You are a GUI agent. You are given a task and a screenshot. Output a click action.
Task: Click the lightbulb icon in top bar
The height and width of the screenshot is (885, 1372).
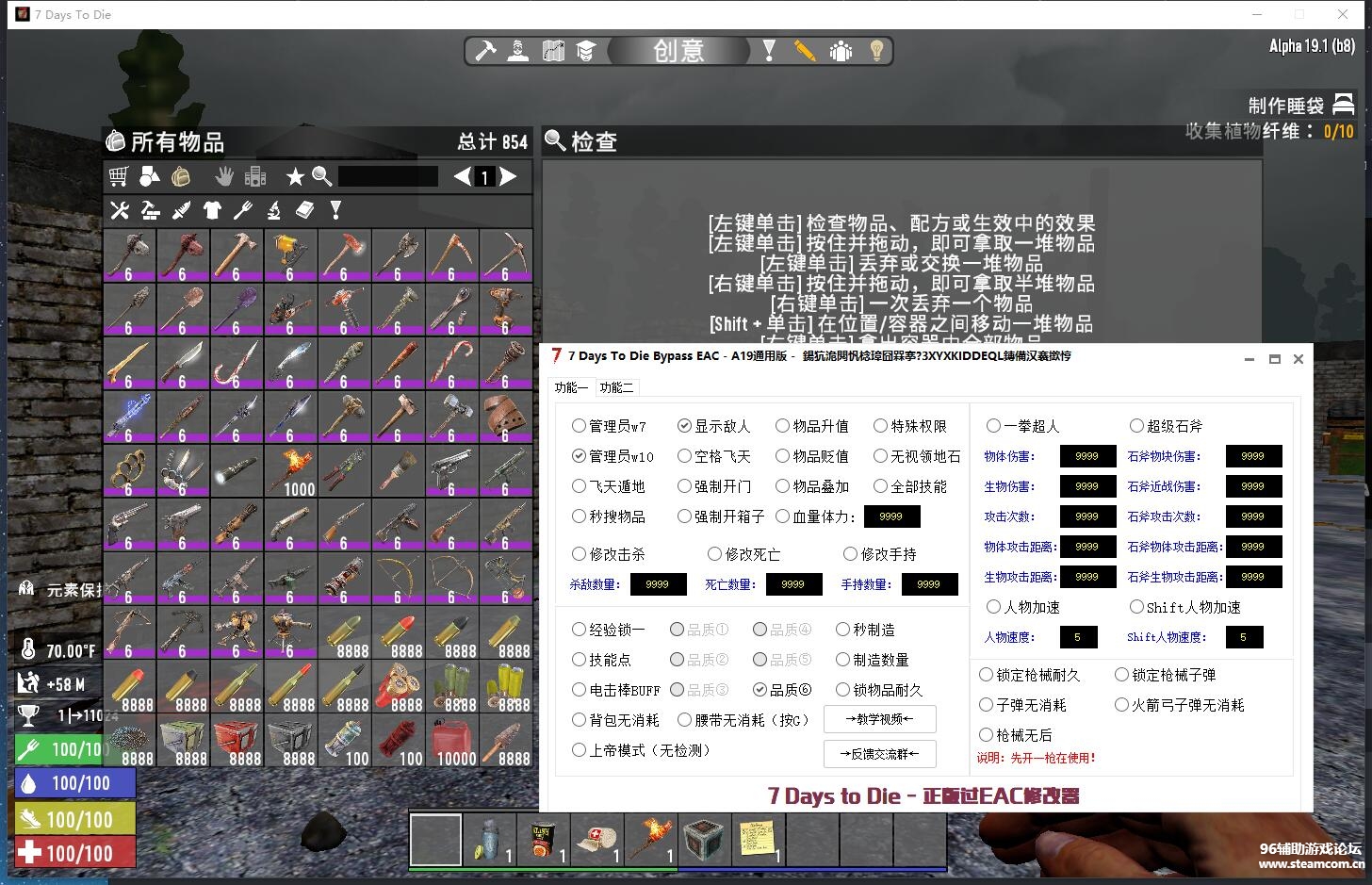click(x=876, y=51)
